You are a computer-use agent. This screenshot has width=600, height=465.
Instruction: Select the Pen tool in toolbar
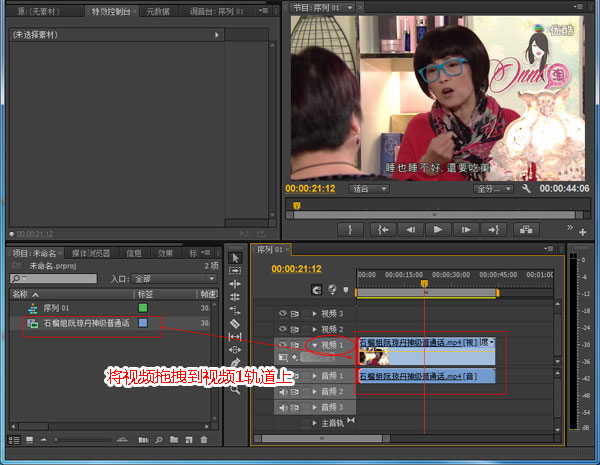[235, 362]
